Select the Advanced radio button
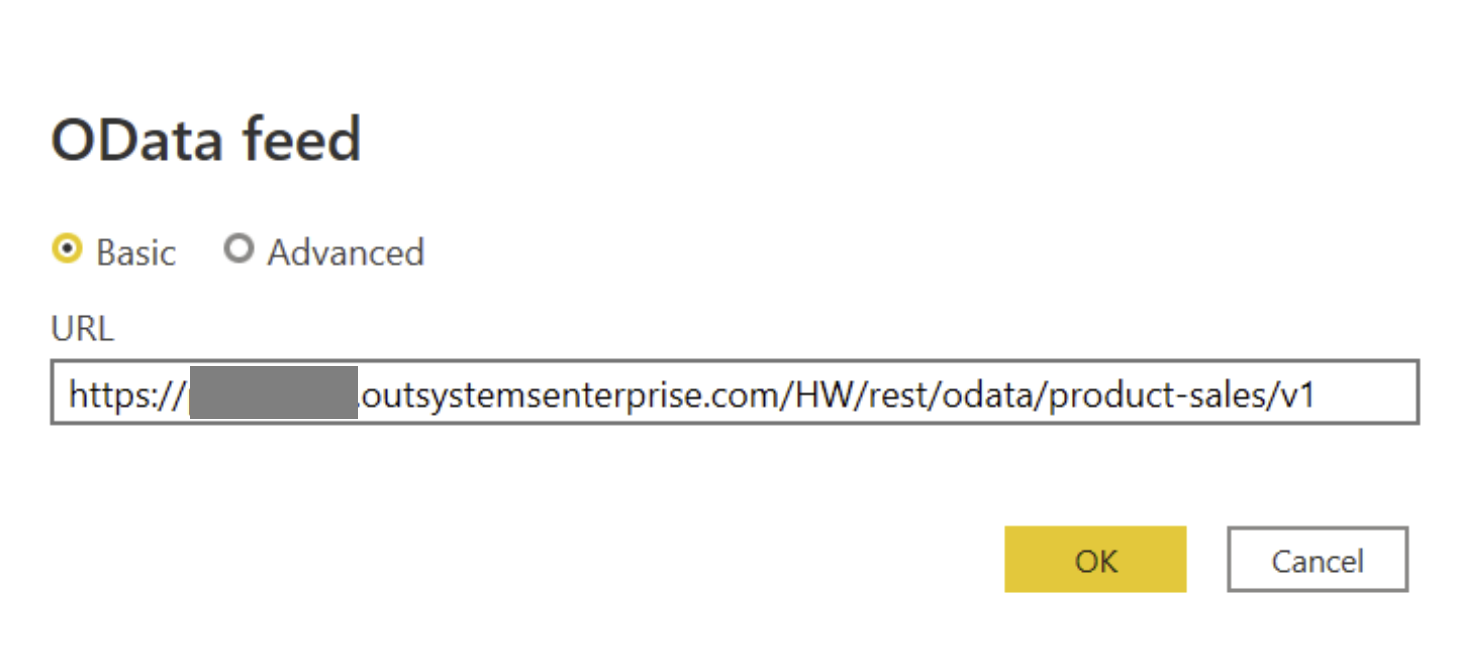This screenshot has height=670, width=1481. point(239,249)
